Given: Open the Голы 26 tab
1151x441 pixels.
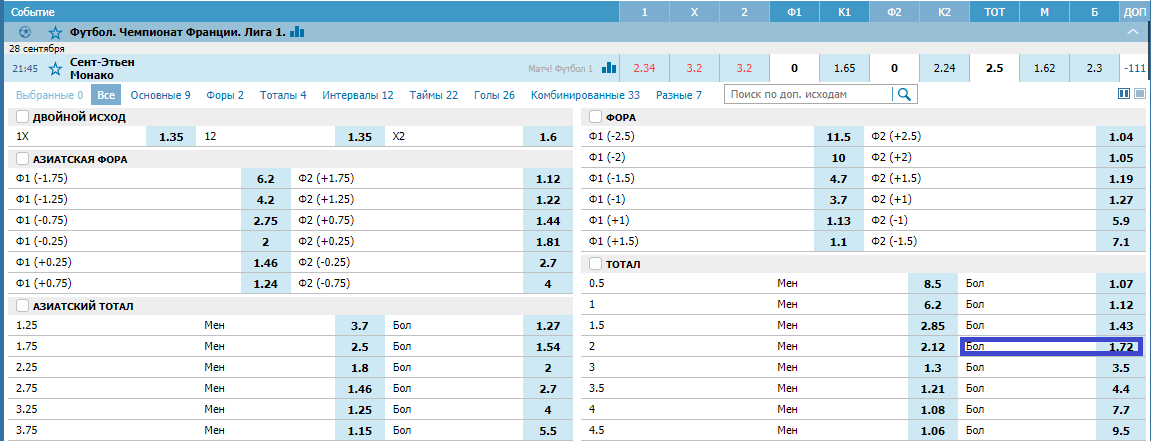Looking at the screenshot, I should [495, 95].
